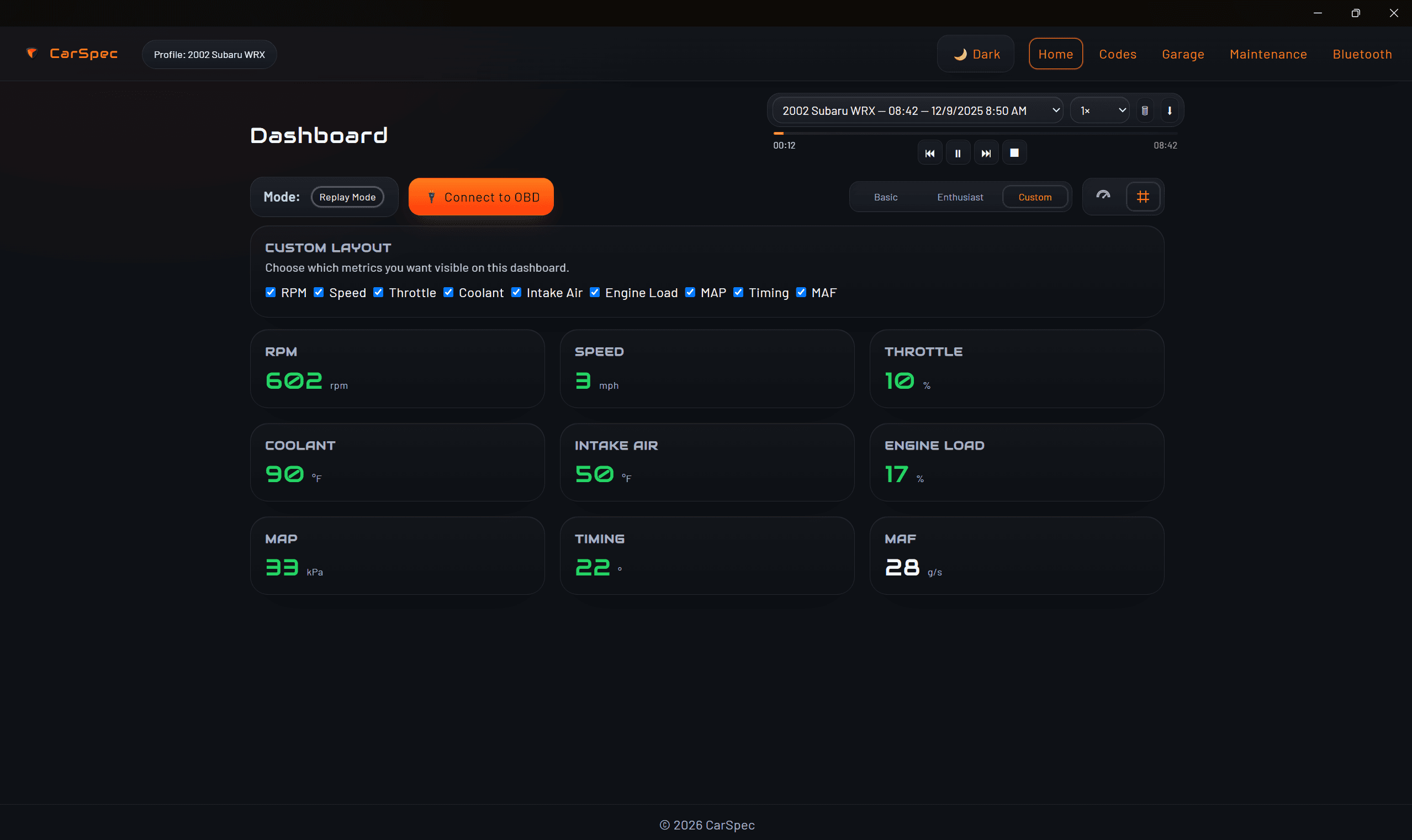Click the Replay Mode badge
The image size is (1412, 840).
[x=347, y=197]
